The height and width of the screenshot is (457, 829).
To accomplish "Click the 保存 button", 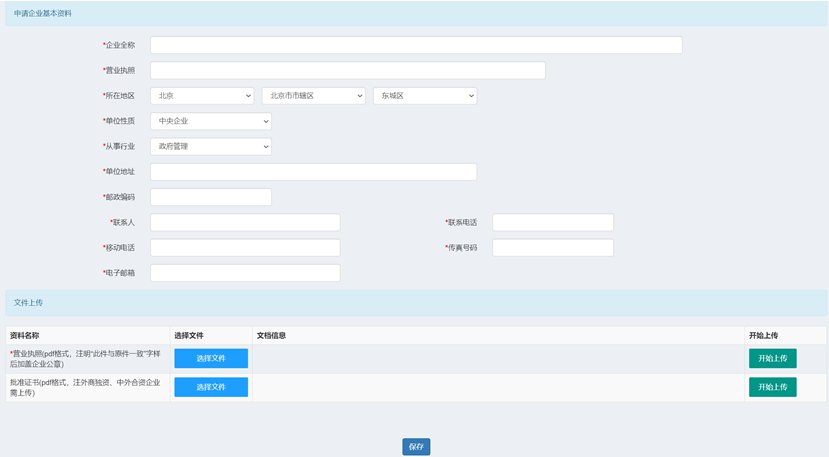I will pos(416,447).
